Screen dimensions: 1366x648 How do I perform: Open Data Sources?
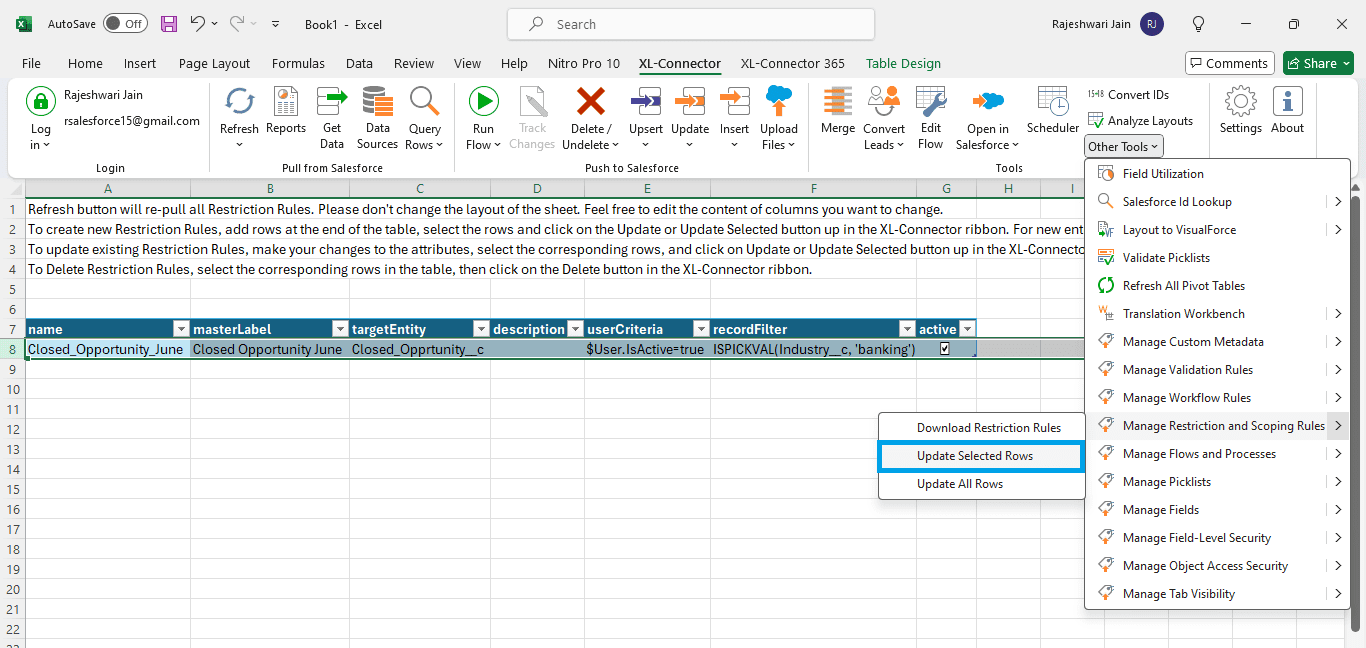pos(377,102)
